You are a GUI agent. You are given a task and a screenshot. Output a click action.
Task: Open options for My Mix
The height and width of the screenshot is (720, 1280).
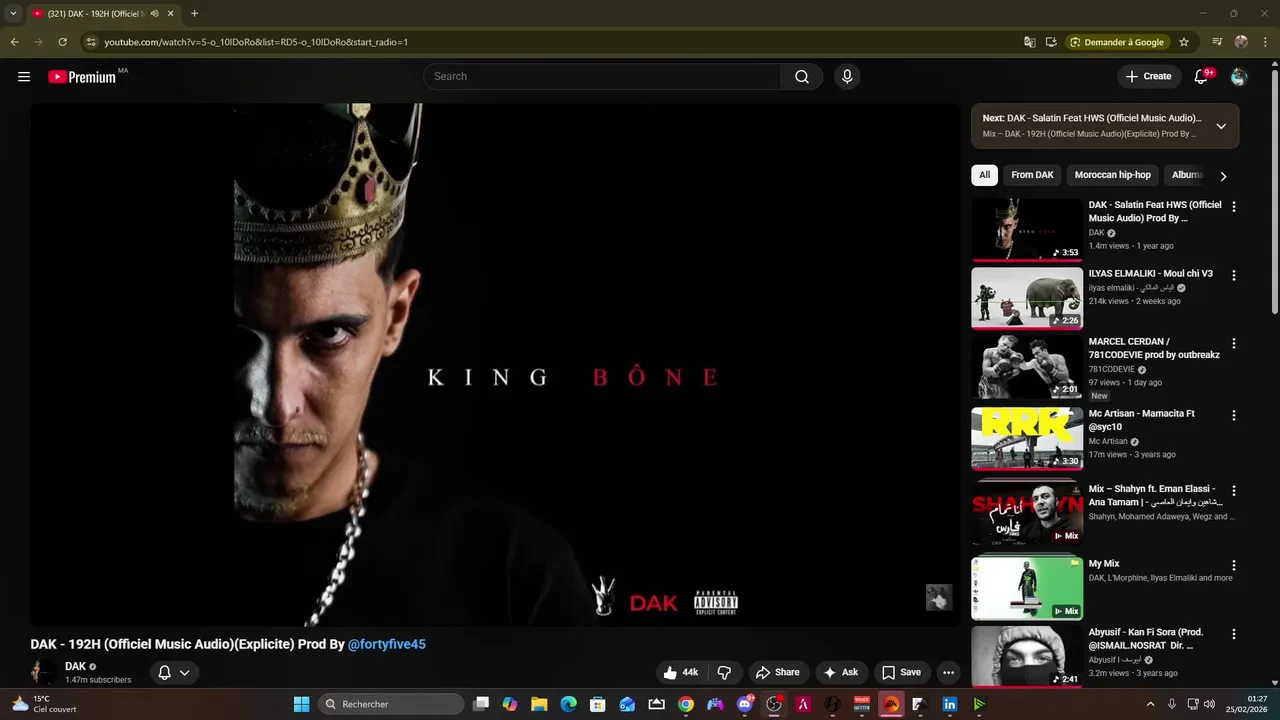(x=1233, y=565)
